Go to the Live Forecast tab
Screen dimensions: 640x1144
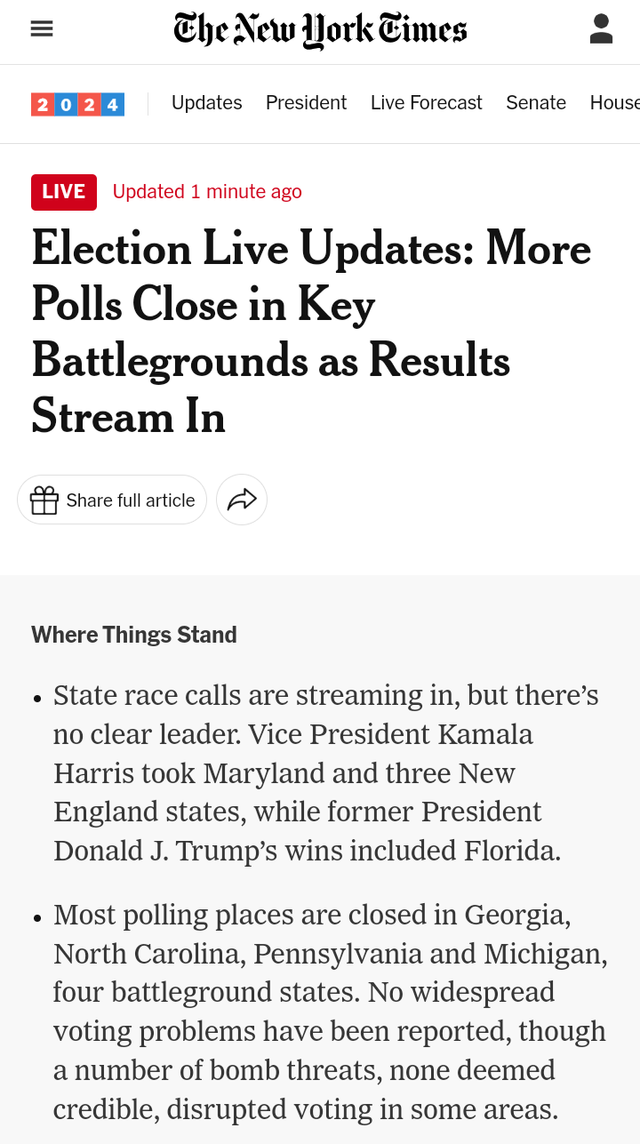[x=426, y=103]
